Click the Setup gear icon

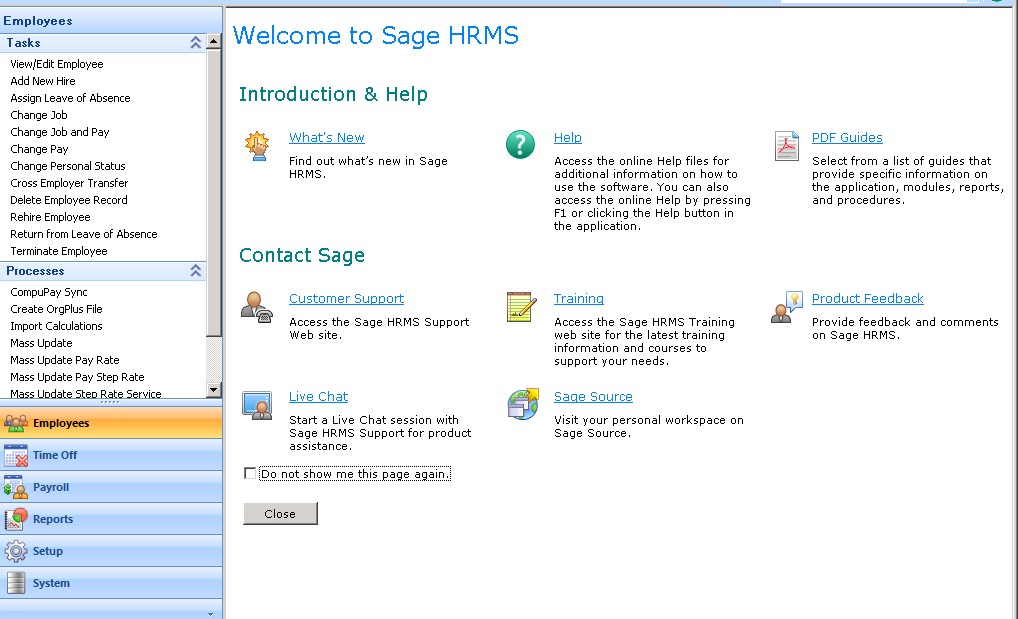click(16, 551)
